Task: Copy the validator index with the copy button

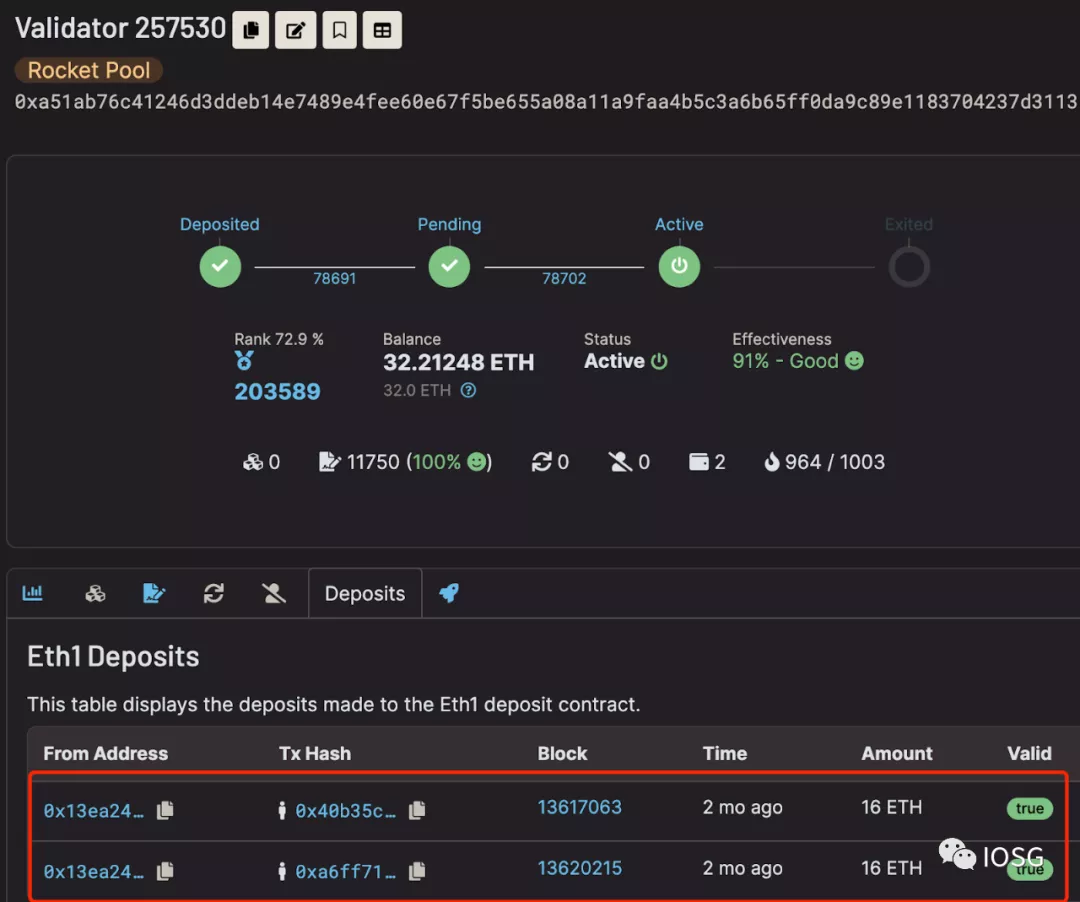Action: click(251, 30)
